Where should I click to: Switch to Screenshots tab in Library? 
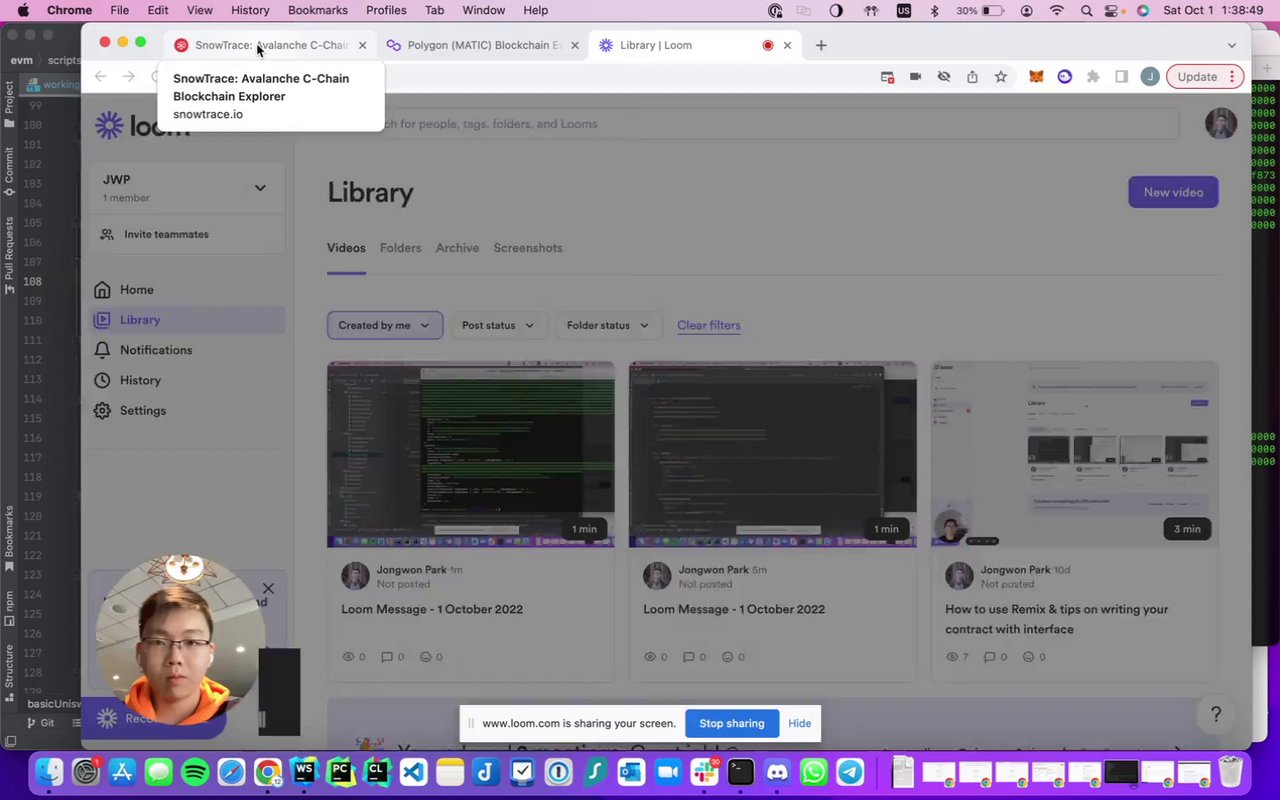(528, 248)
